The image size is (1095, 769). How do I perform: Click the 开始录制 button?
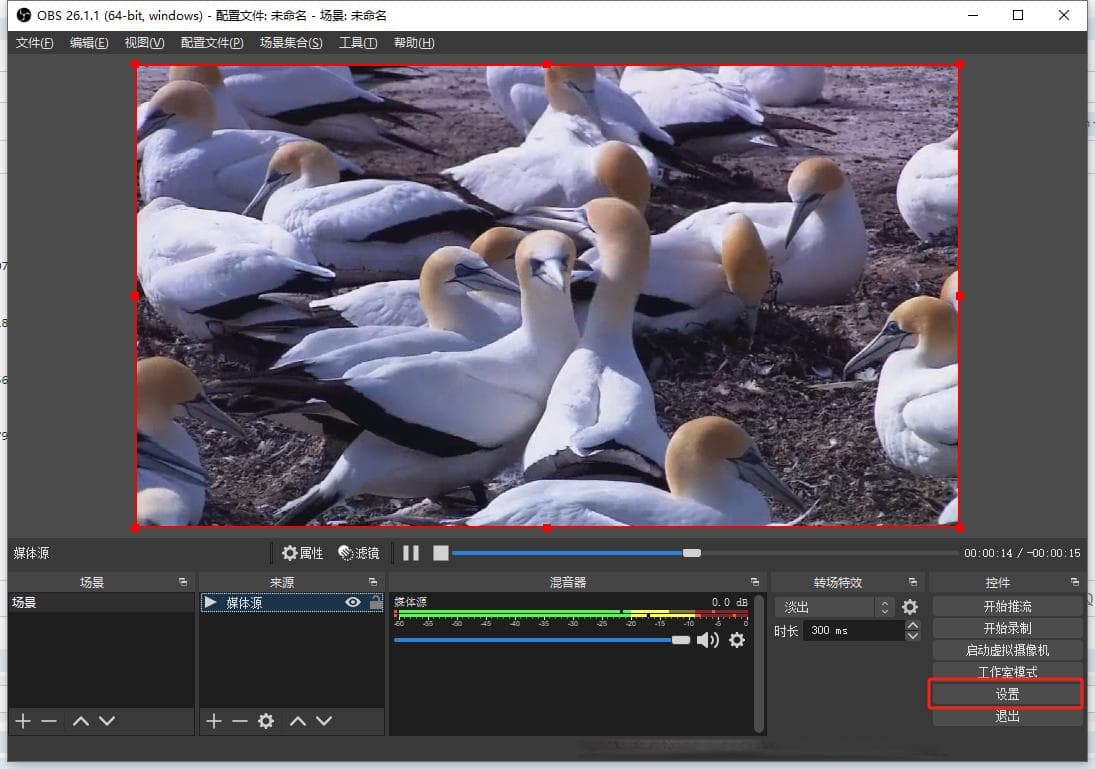click(1007, 628)
